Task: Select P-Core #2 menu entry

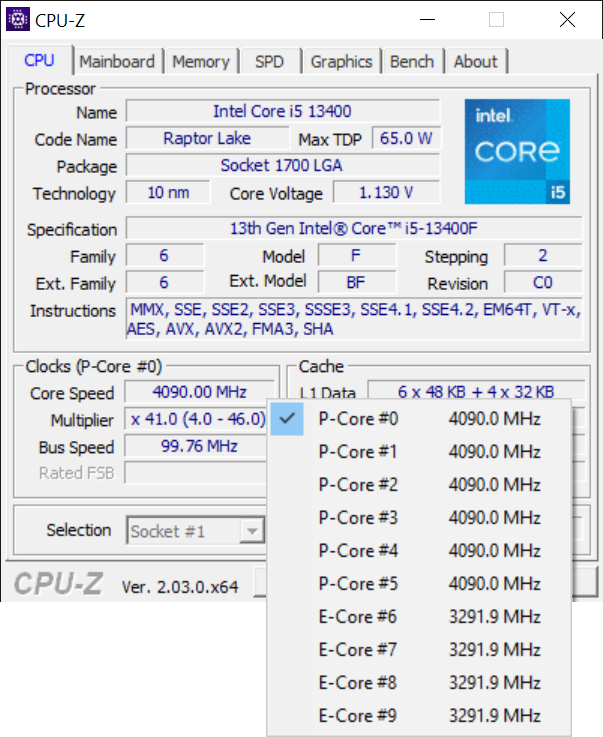Action: (x=419, y=485)
